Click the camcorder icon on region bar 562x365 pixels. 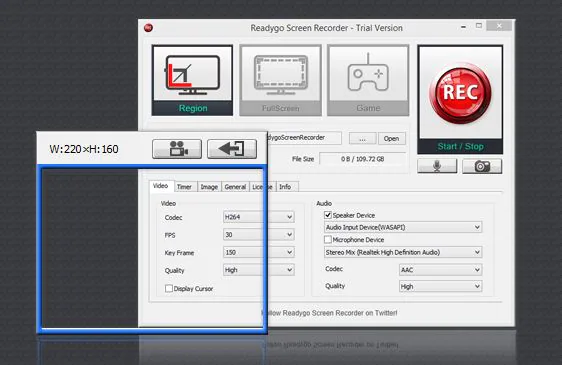[x=177, y=149]
